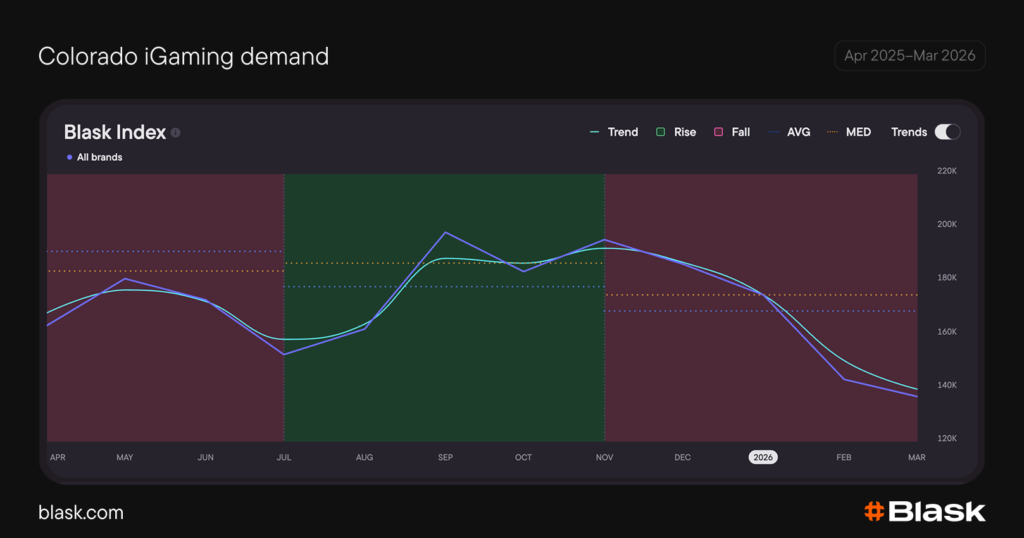Click the 220K y-axis label
The height and width of the screenshot is (538, 1024).
(x=946, y=171)
